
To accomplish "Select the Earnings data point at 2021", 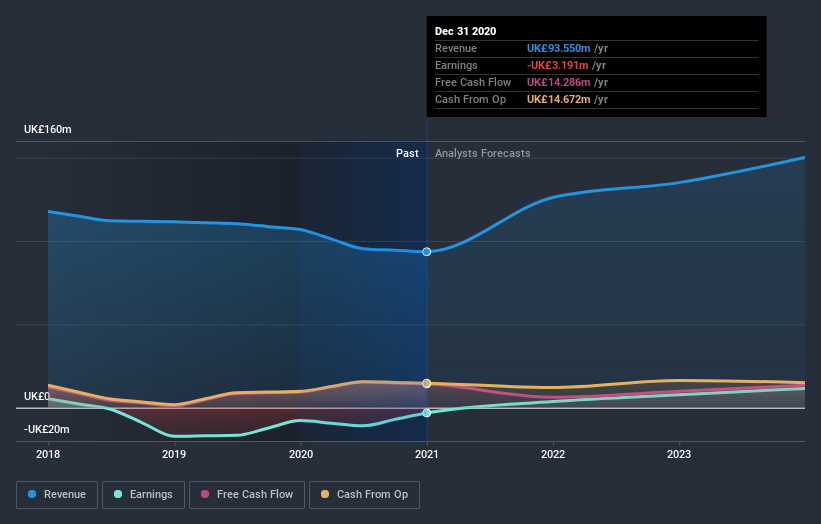I will (x=427, y=413).
